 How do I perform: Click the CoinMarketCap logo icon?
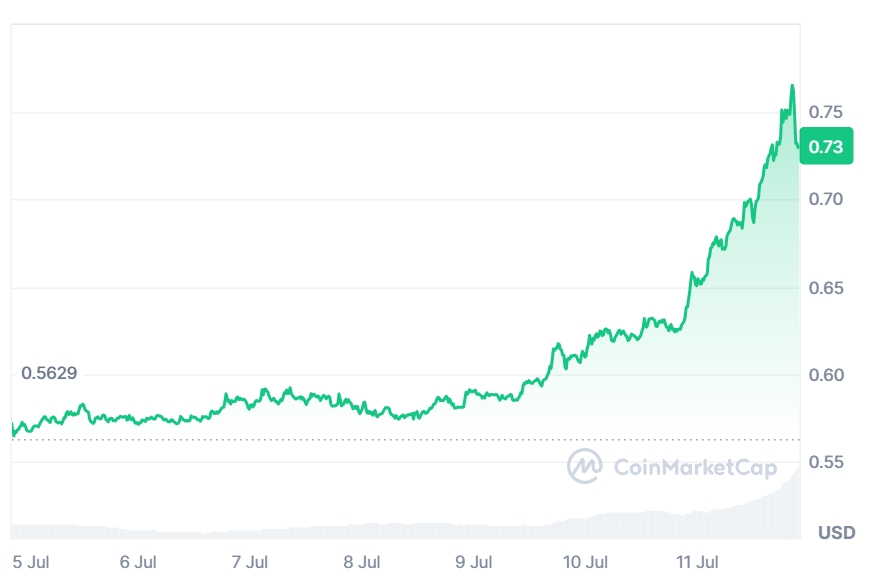[585, 465]
